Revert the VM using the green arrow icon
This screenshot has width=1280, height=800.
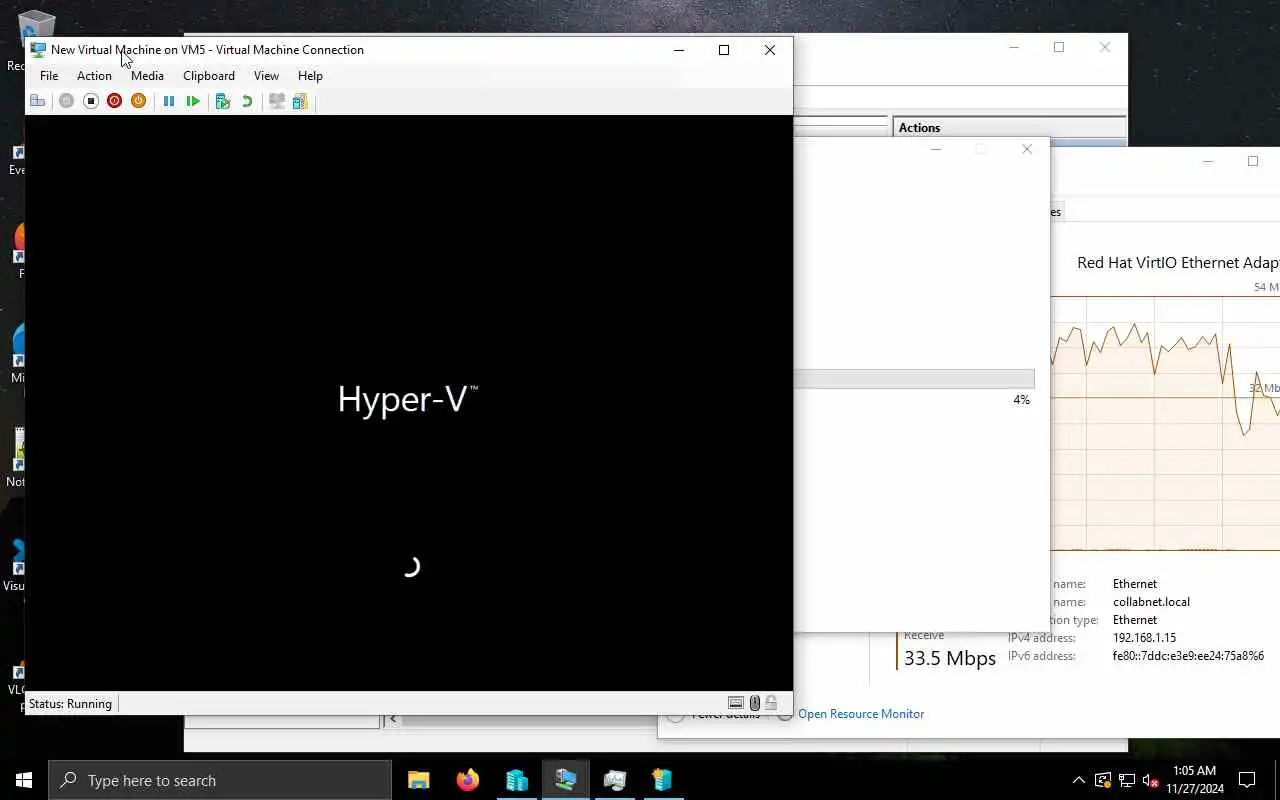point(247,101)
